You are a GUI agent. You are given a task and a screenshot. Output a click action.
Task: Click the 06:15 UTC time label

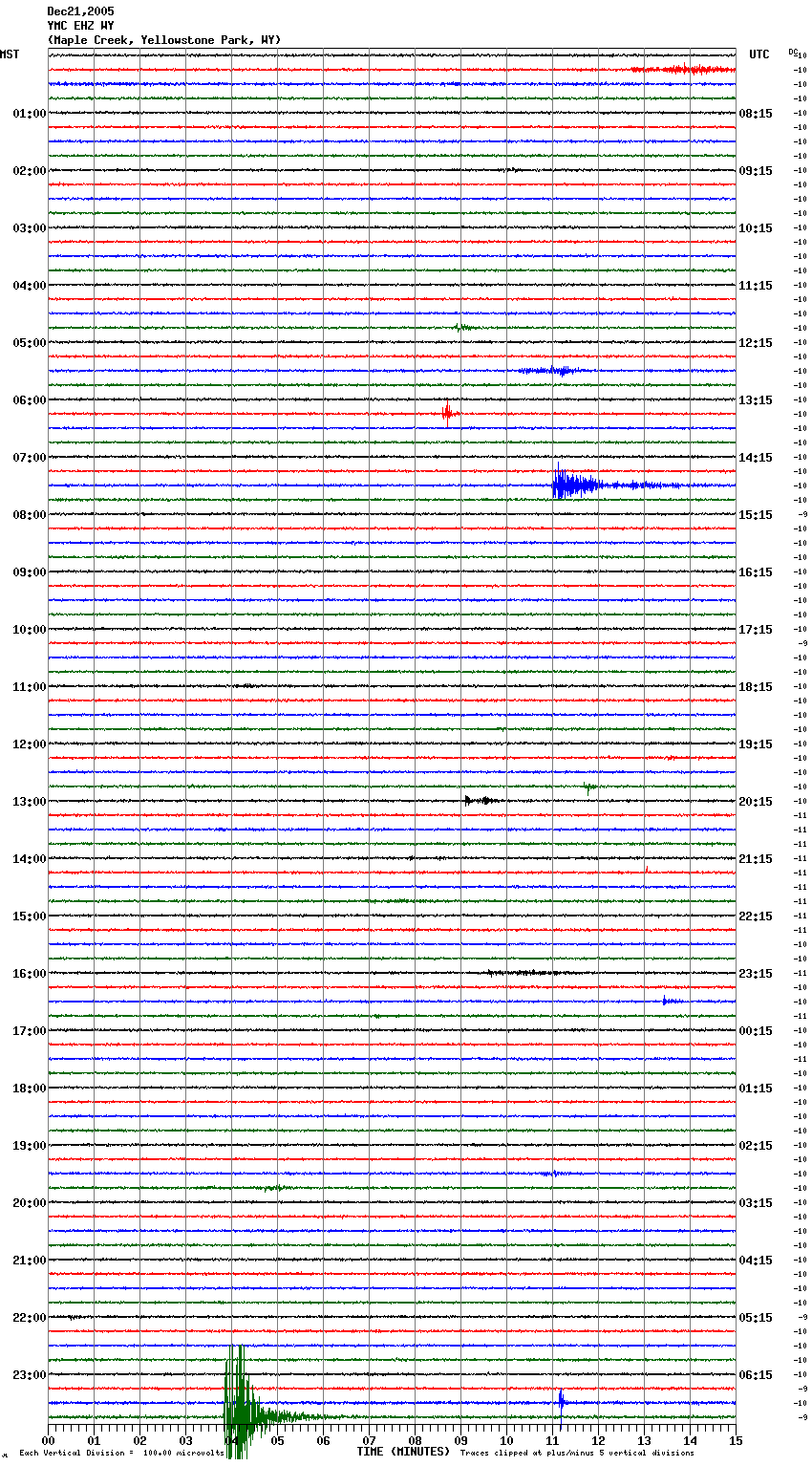[x=756, y=1375]
